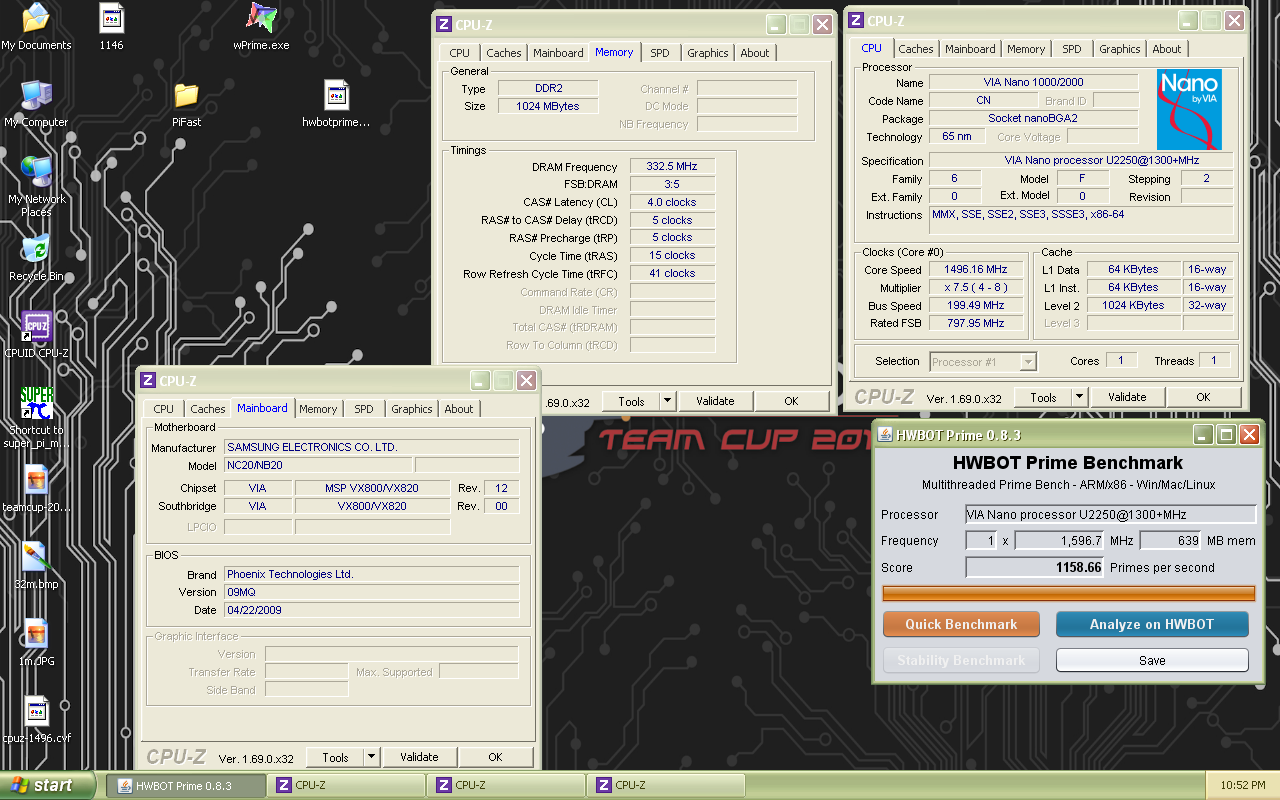Click BIOS Date value 04/22/2009
The image size is (1280, 800).
pos(372,610)
